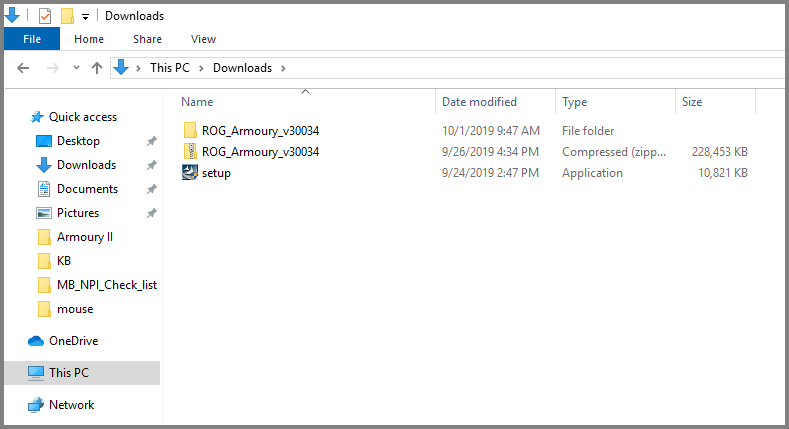The height and width of the screenshot is (429, 789).
Task: Open the File menu tab
Action: click(x=32, y=39)
